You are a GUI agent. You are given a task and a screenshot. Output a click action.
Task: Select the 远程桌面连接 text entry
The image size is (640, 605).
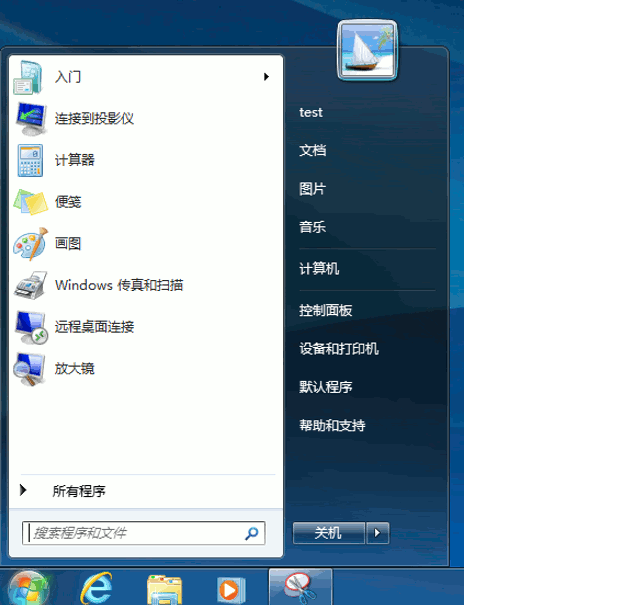(x=94, y=327)
